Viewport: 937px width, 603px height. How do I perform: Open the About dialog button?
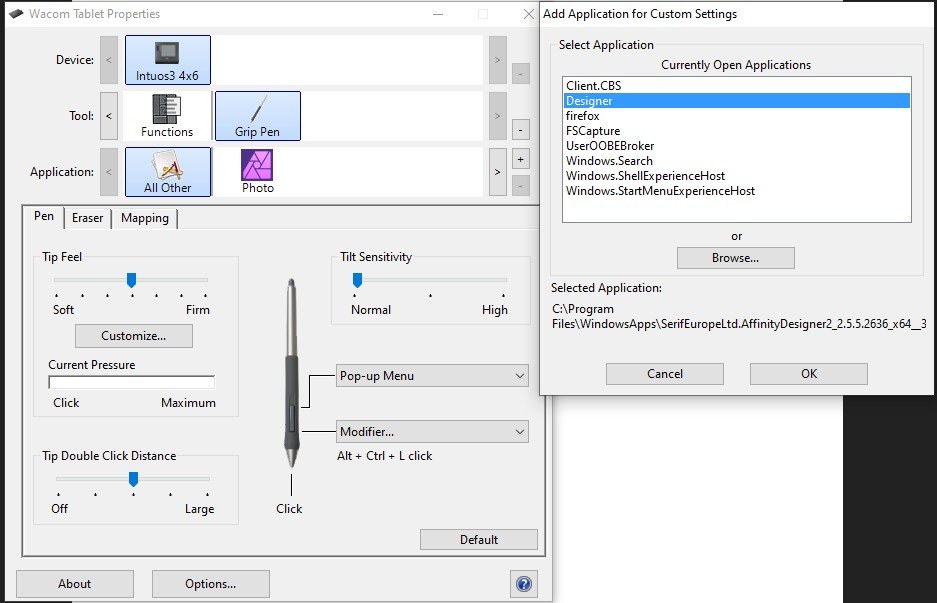pyautogui.click(x=75, y=584)
